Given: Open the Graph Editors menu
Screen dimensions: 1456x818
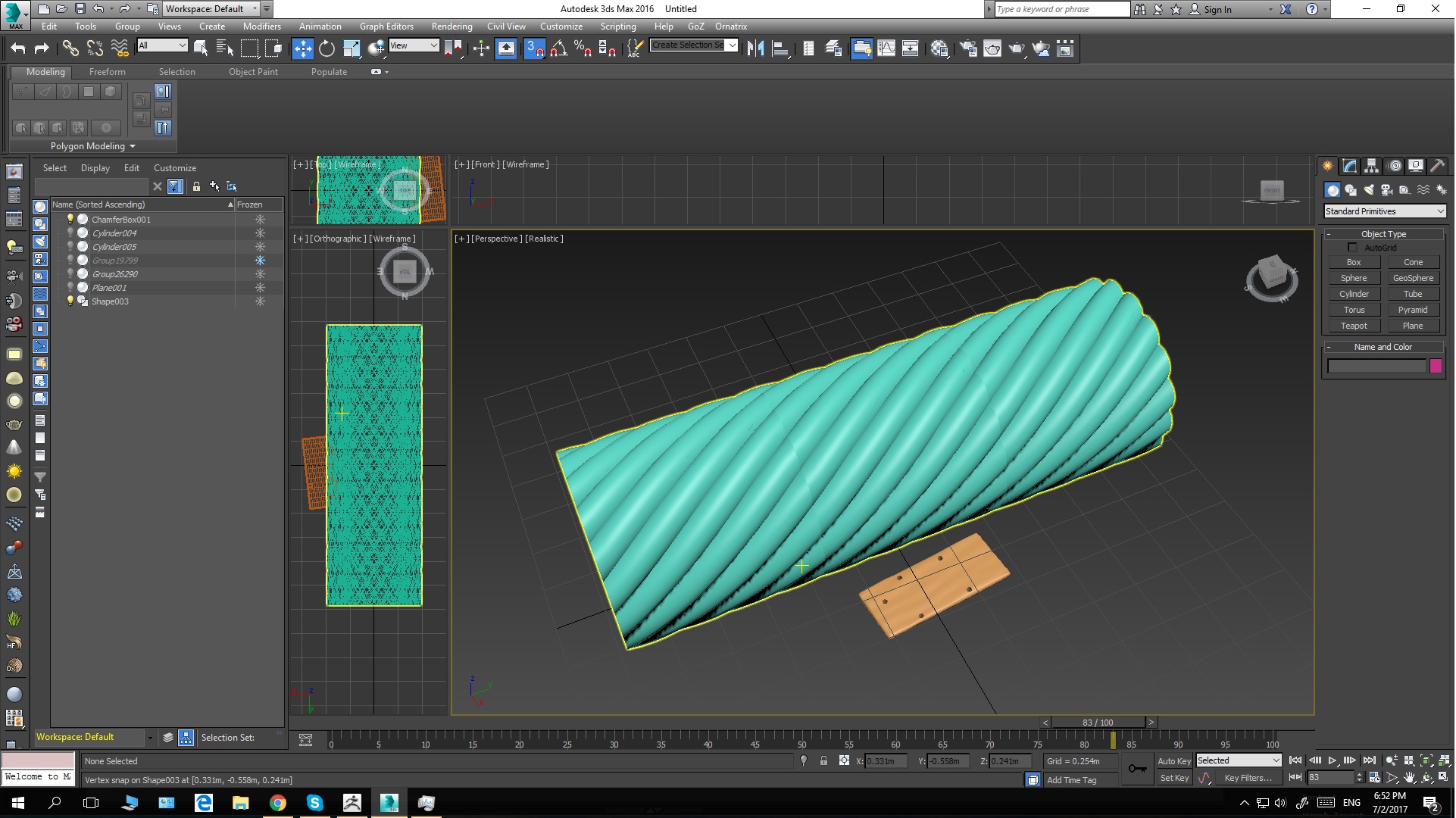Looking at the screenshot, I should click(386, 27).
